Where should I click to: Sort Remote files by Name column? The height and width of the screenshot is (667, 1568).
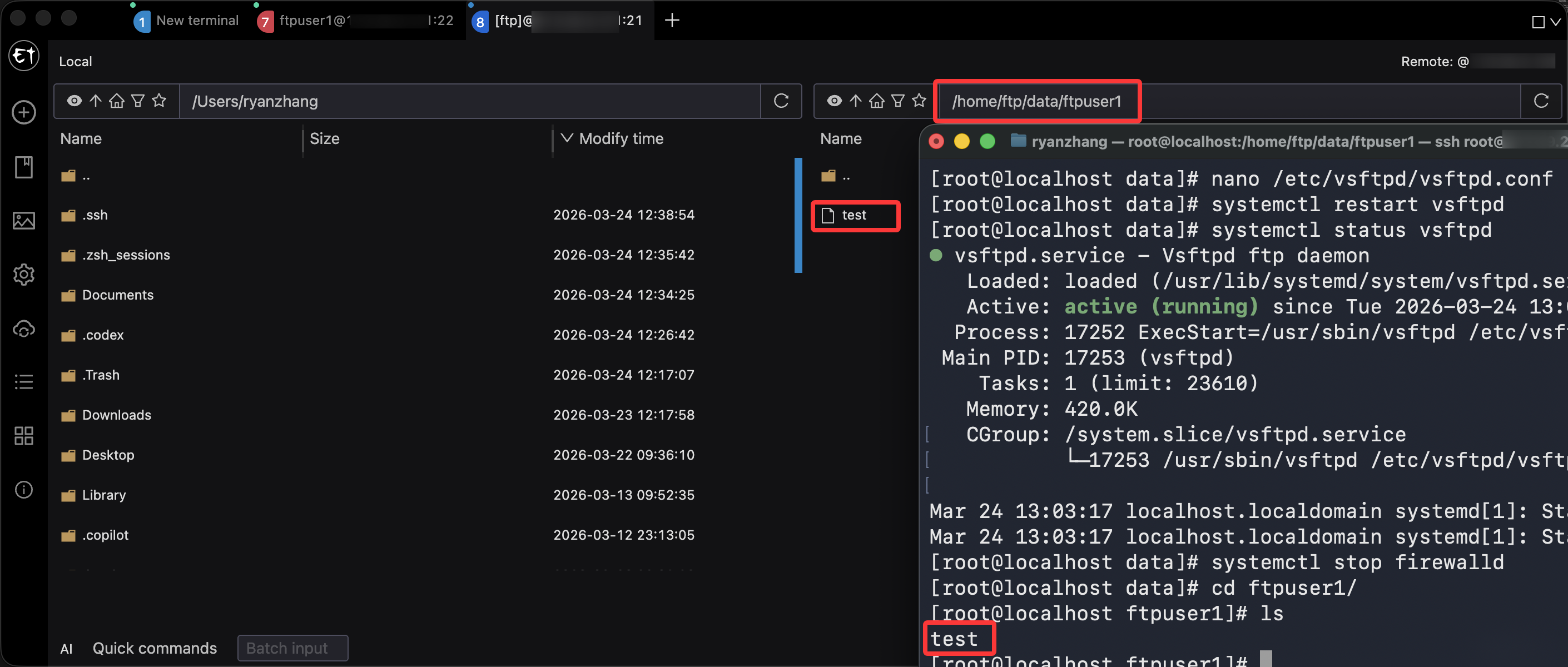coord(841,139)
